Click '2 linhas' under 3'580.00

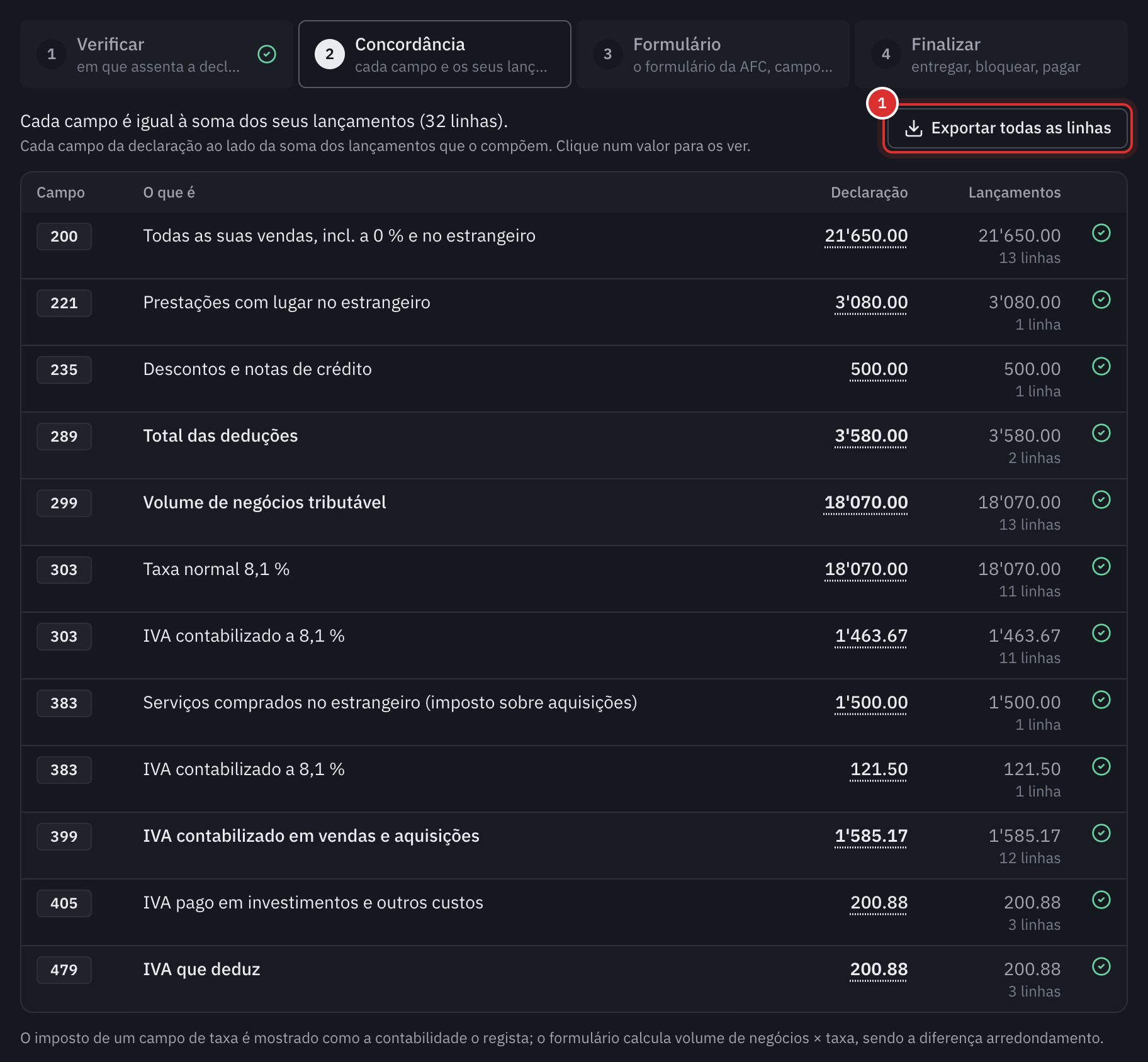pos(1034,458)
